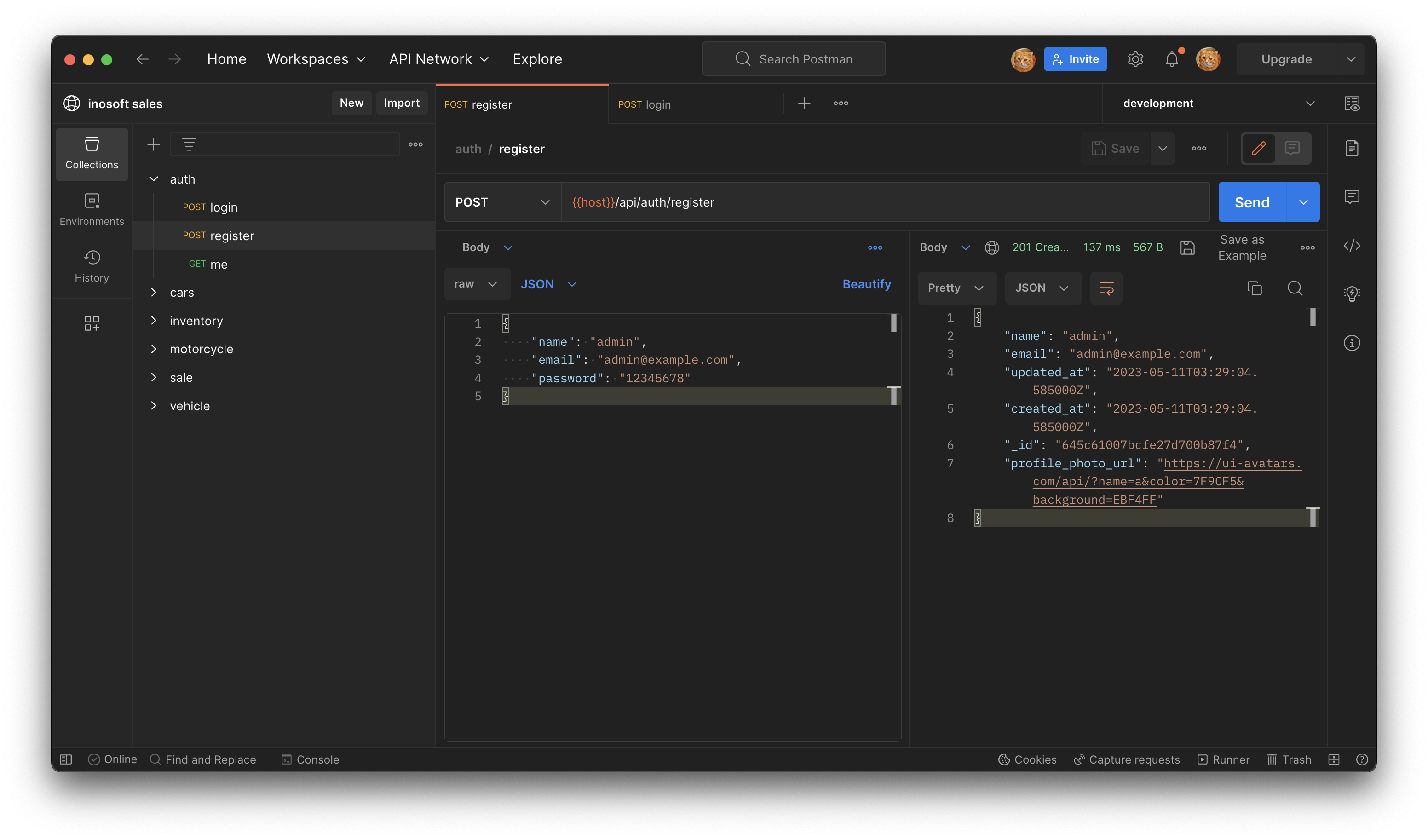Expand the cars folder

pyautogui.click(x=154, y=293)
